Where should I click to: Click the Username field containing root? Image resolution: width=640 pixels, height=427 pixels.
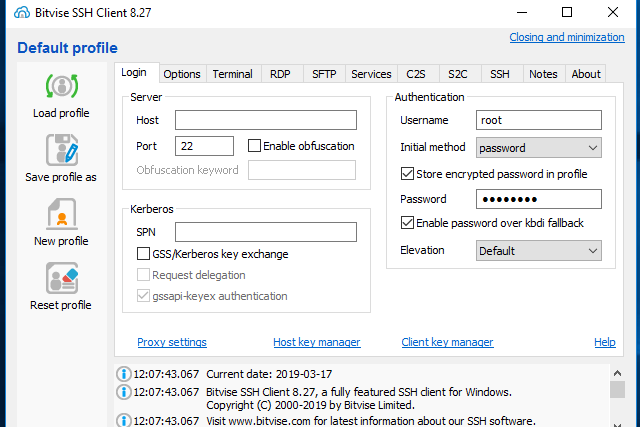(x=539, y=120)
